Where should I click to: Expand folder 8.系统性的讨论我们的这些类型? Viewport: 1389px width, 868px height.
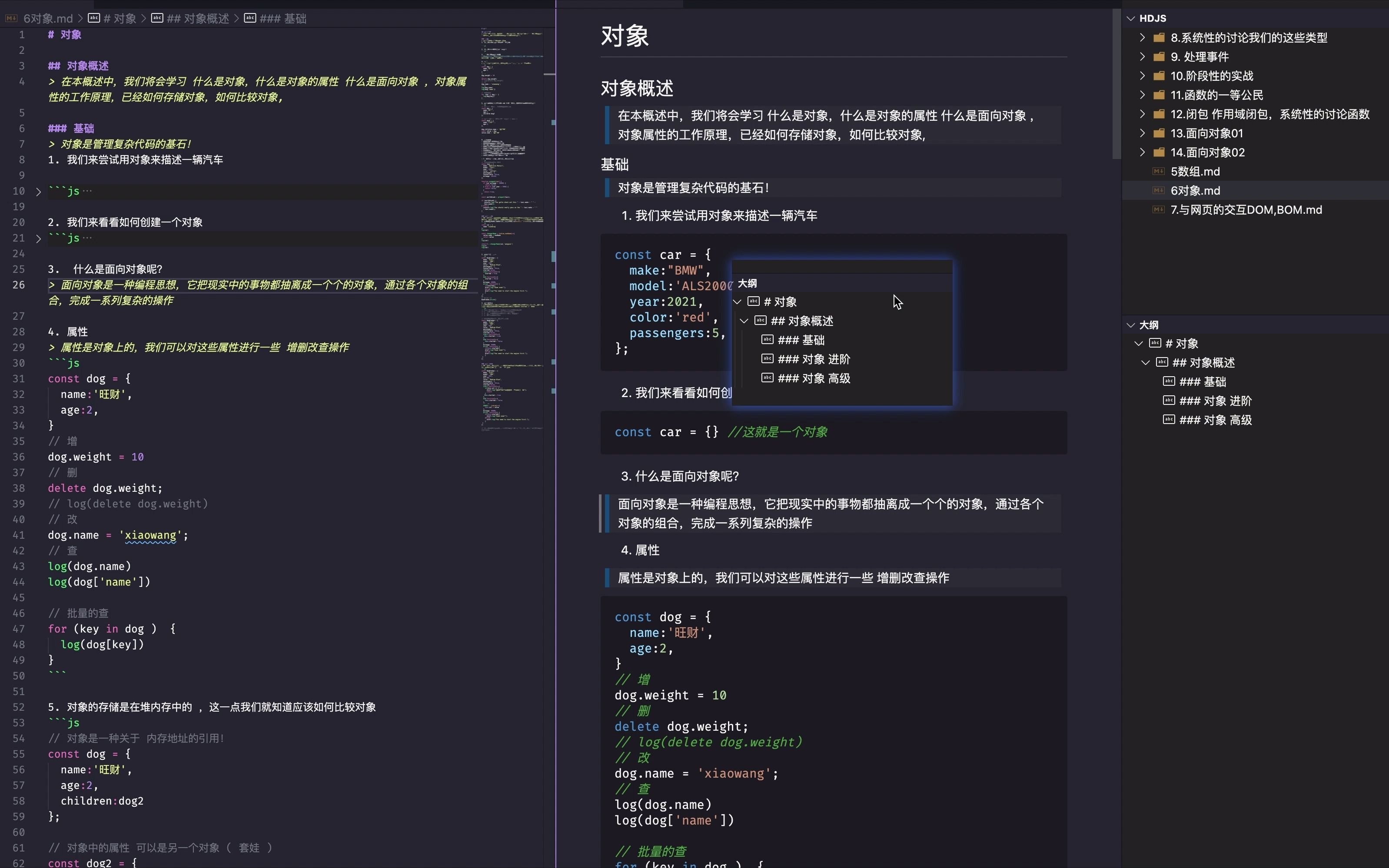click(x=1143, y=38)
